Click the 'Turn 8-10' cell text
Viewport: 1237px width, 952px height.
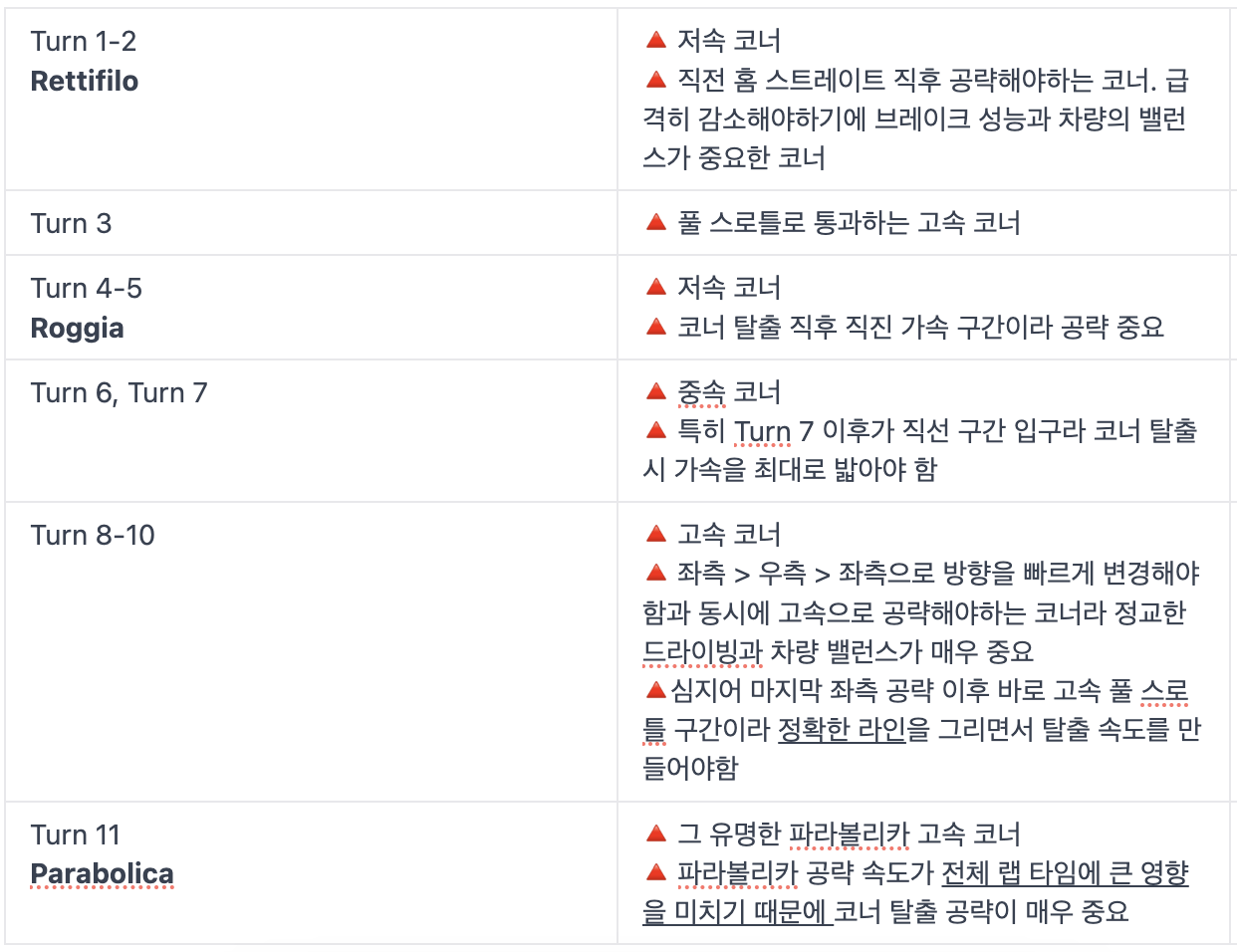(x=93, y=535)
